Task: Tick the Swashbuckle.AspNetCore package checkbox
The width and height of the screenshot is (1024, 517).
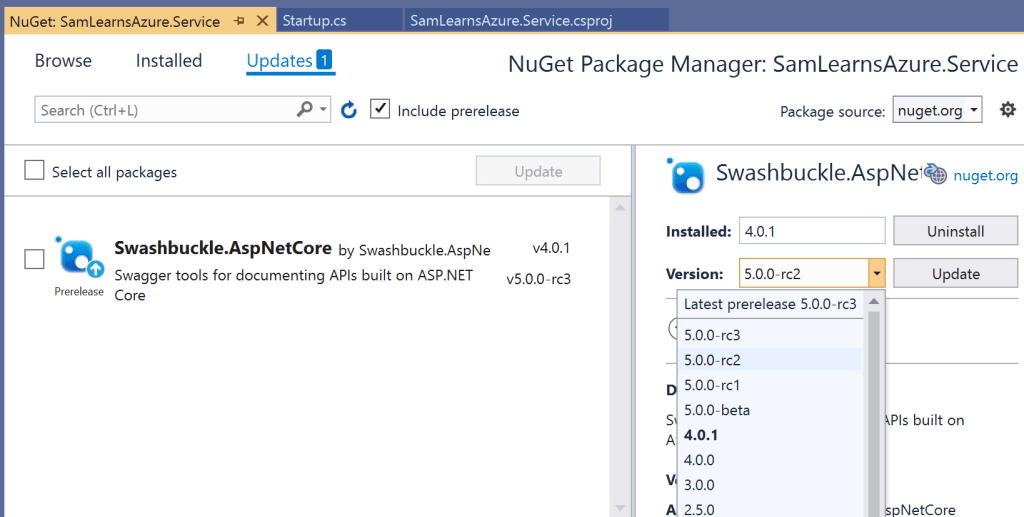Action: point(34,259)
